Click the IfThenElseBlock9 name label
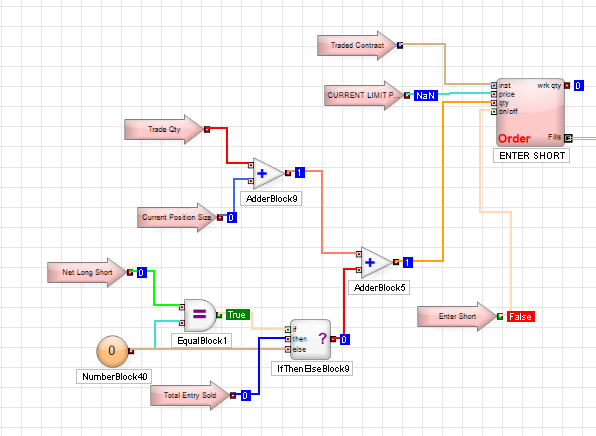Image resolution: width=596 pixels, height=436 pixels. (312, 369)
